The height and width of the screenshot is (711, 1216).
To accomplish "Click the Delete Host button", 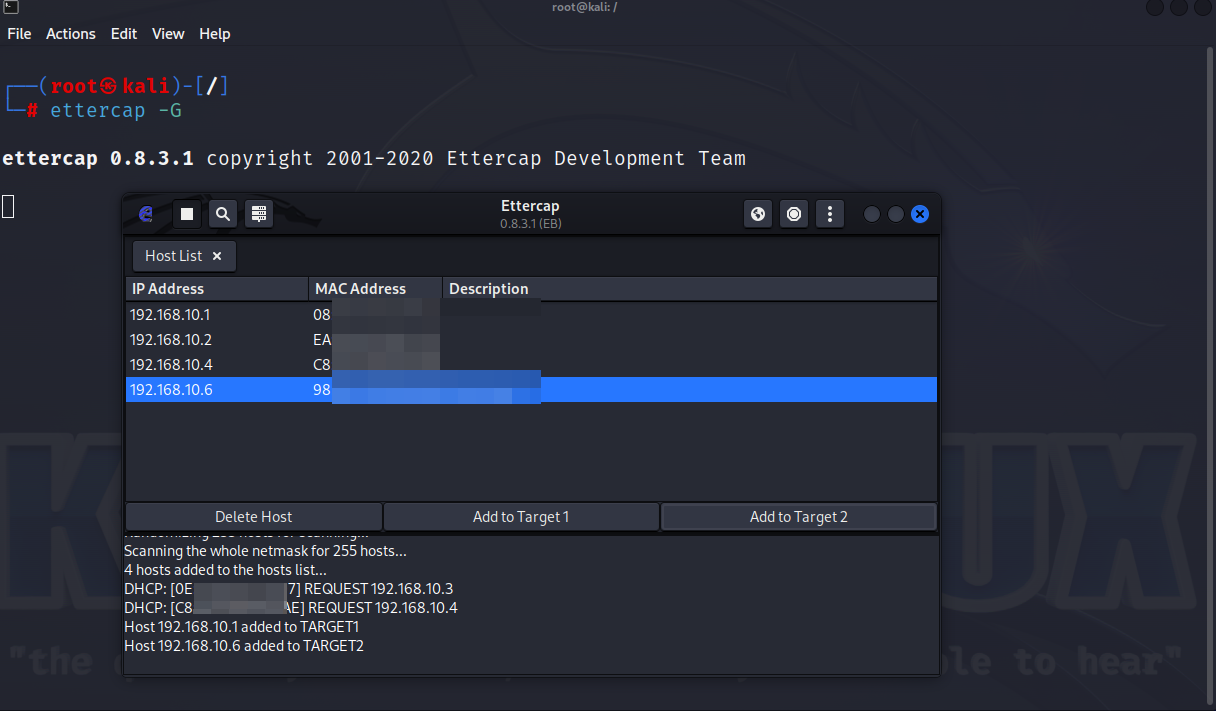I will point(254,517).
